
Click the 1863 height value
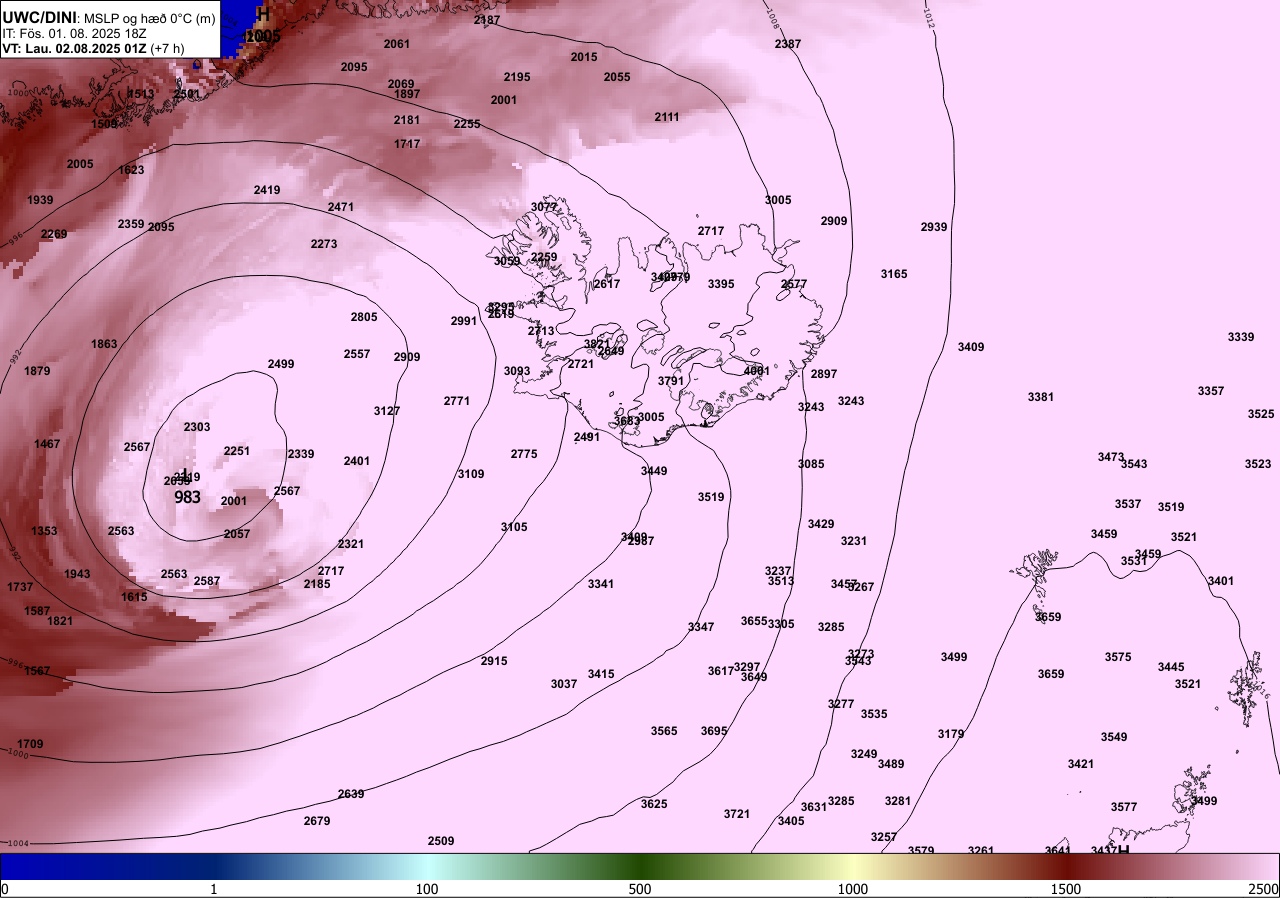point(104,344)
